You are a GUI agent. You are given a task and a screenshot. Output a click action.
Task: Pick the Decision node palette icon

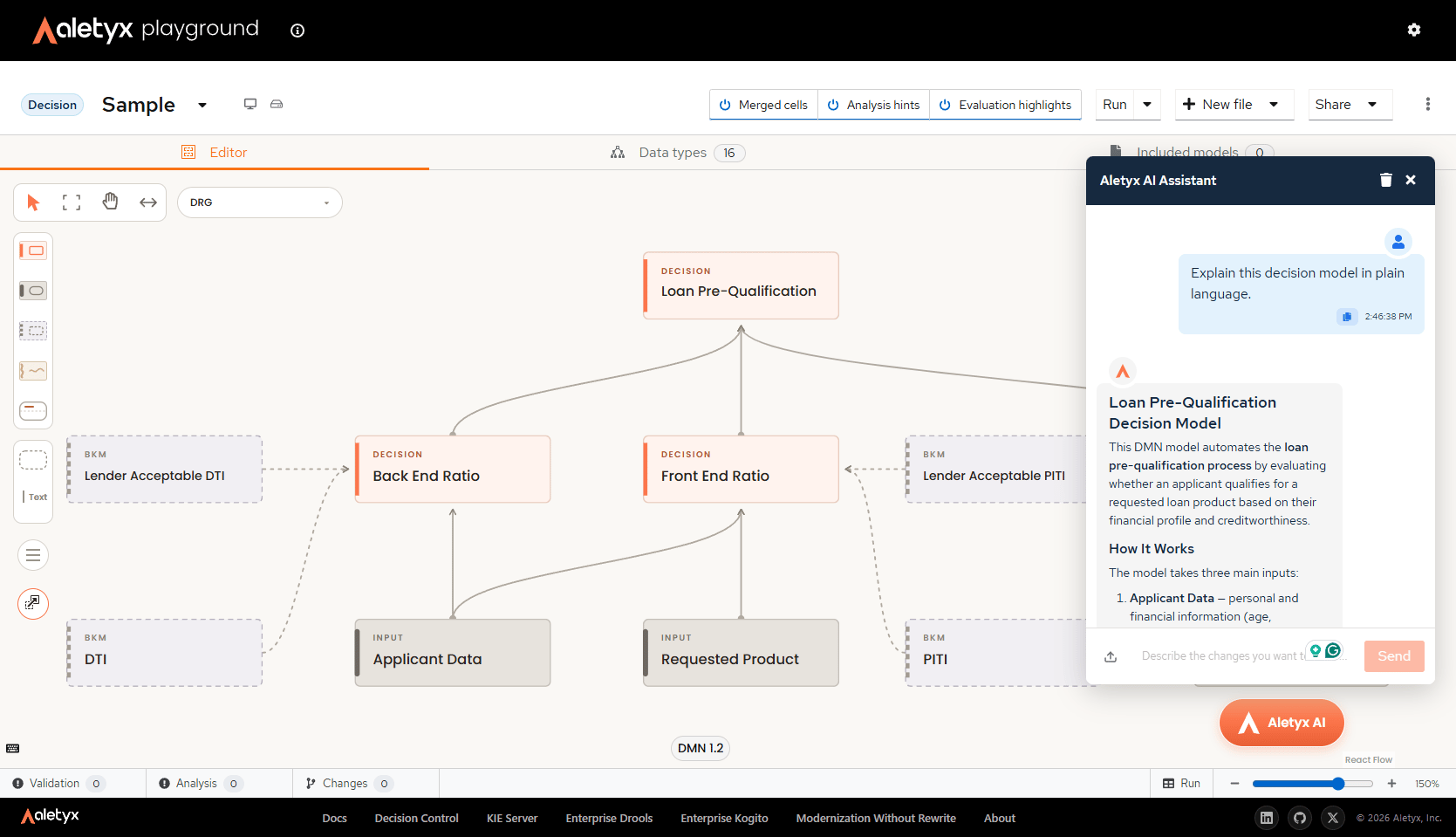(x=33, y=250)
